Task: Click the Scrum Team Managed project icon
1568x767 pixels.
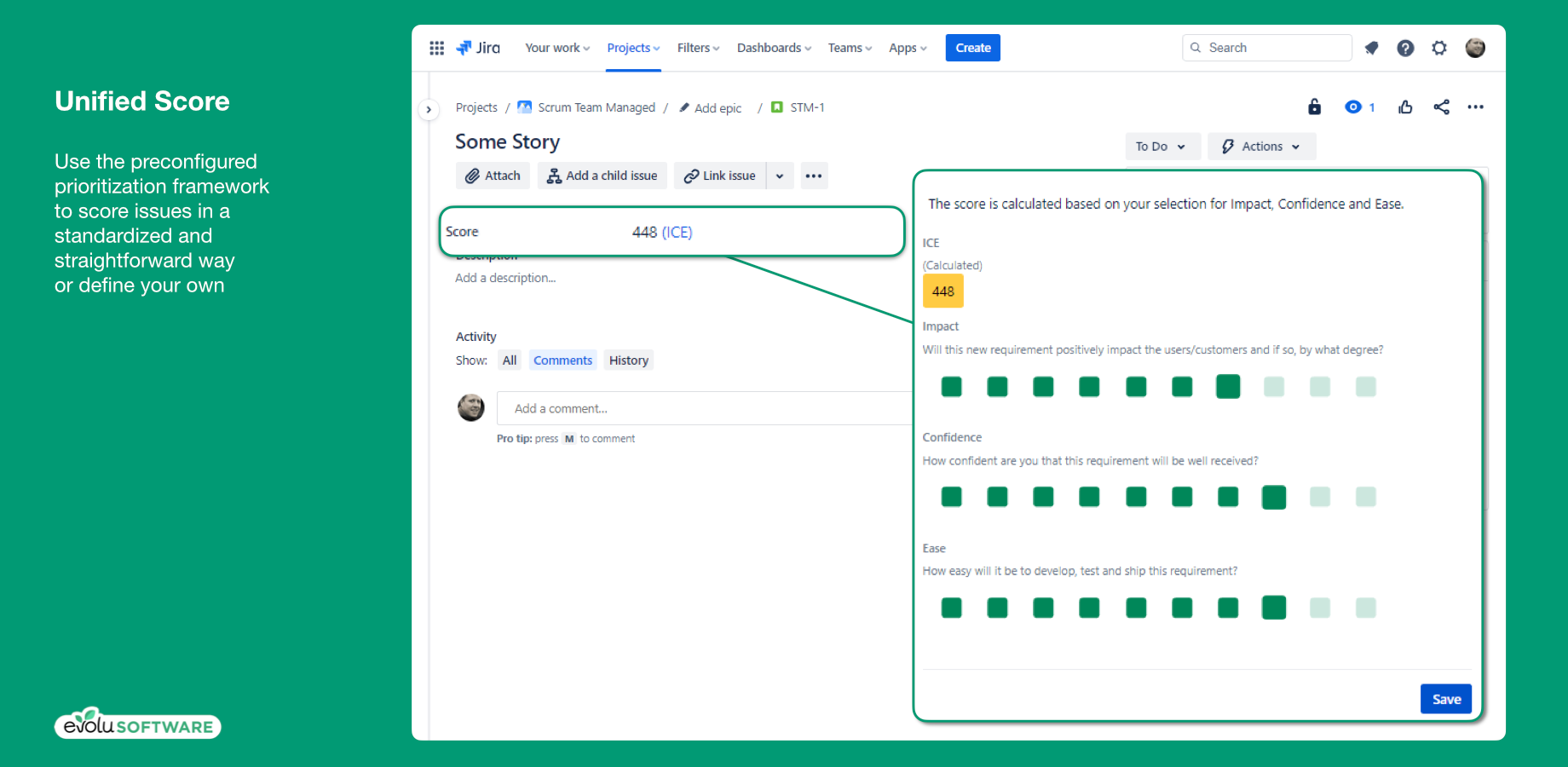Action: (525, 107)
